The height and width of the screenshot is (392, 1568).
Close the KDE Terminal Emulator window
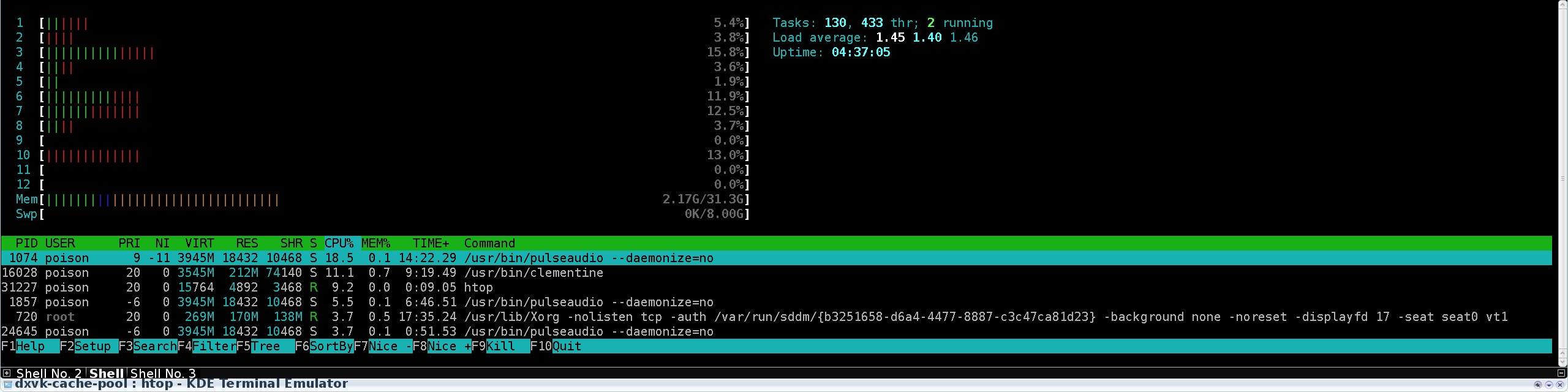(x=1560, y=385)
